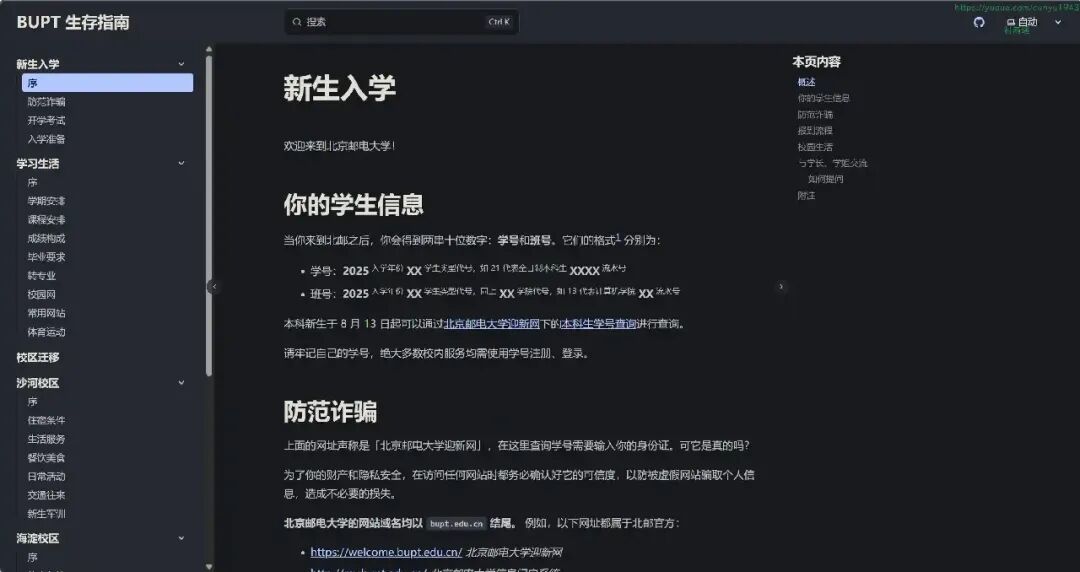
Task: Click the Ctrl K shortcut badge
Action: click(499, 22)
